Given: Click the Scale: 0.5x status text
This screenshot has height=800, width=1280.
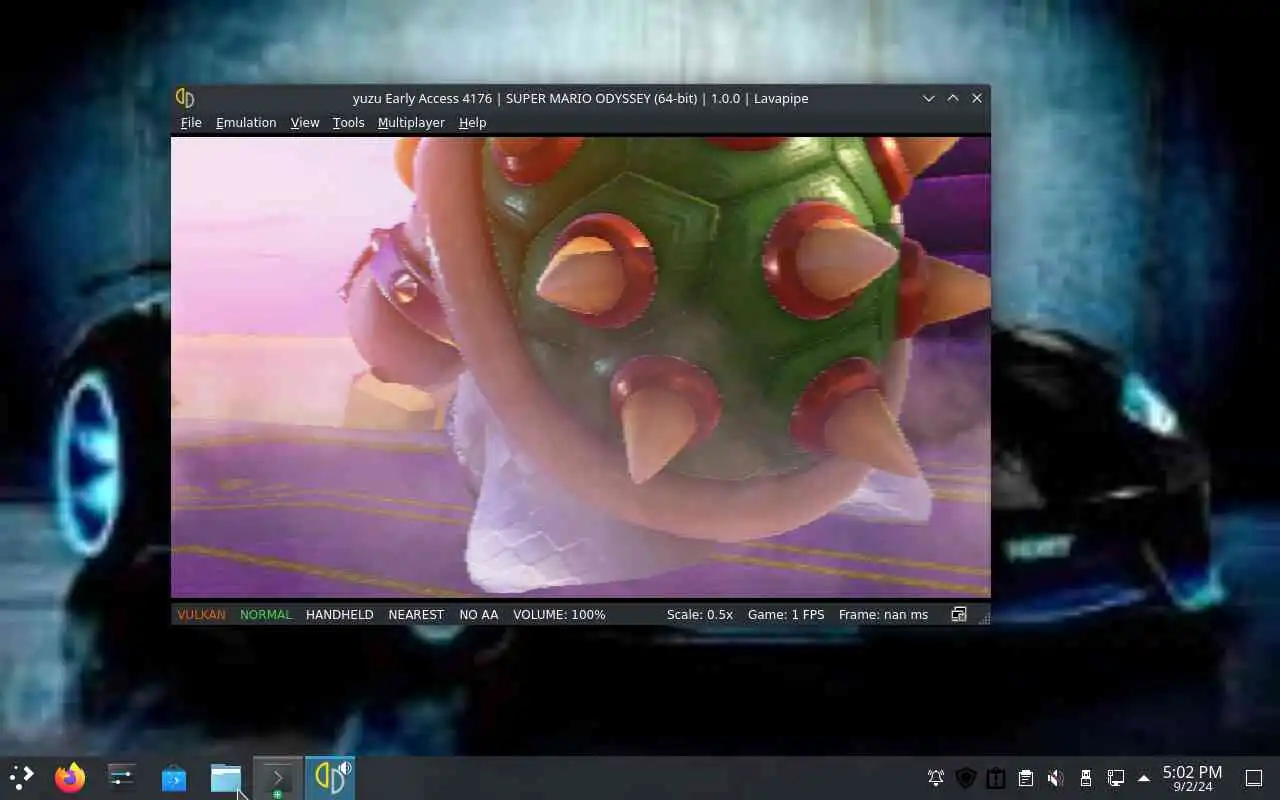Looking at the screenshot, I should coord(700,615).
